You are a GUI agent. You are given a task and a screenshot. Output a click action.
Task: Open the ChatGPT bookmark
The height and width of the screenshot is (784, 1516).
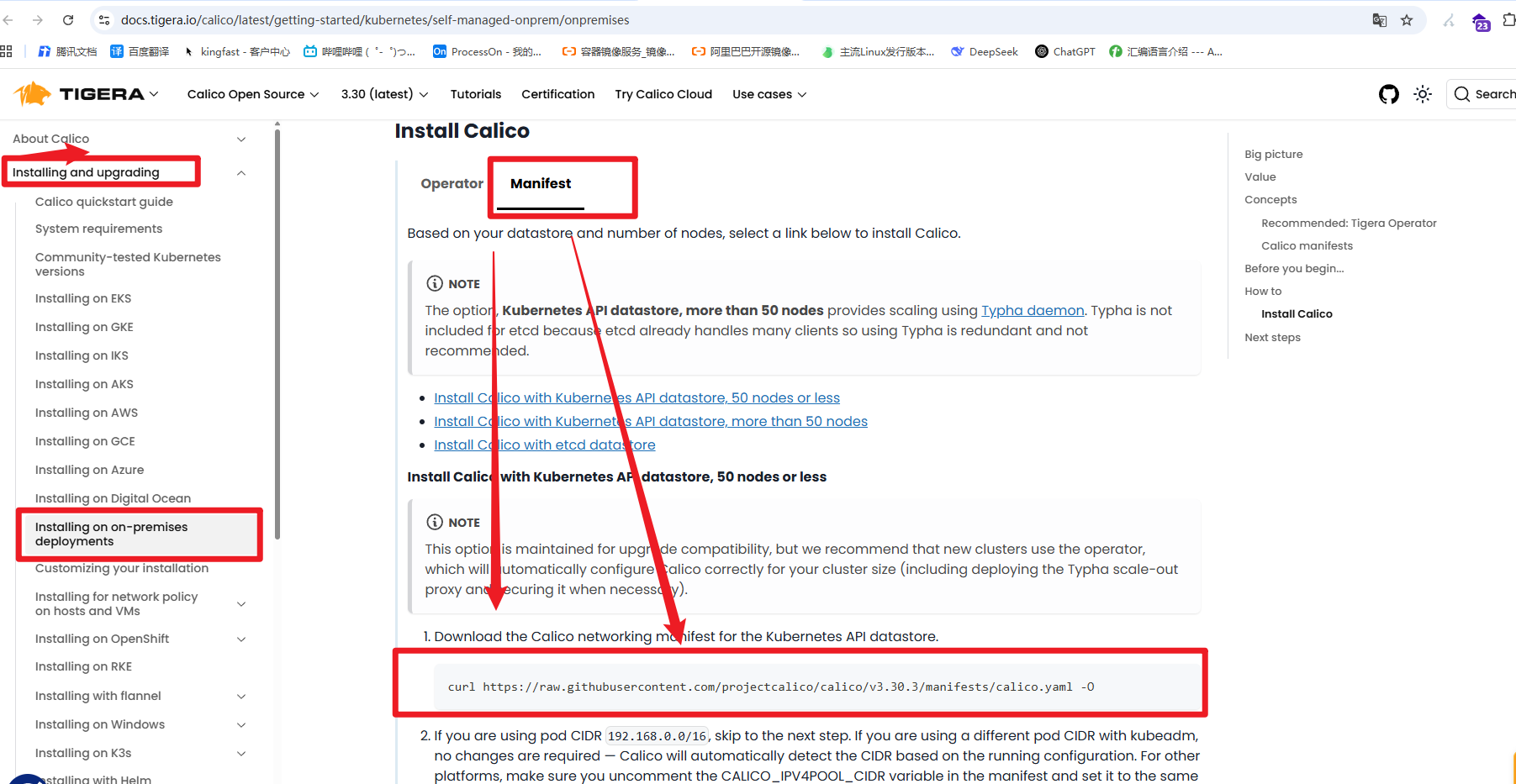pyautogui.click(x=1065, y=51)
